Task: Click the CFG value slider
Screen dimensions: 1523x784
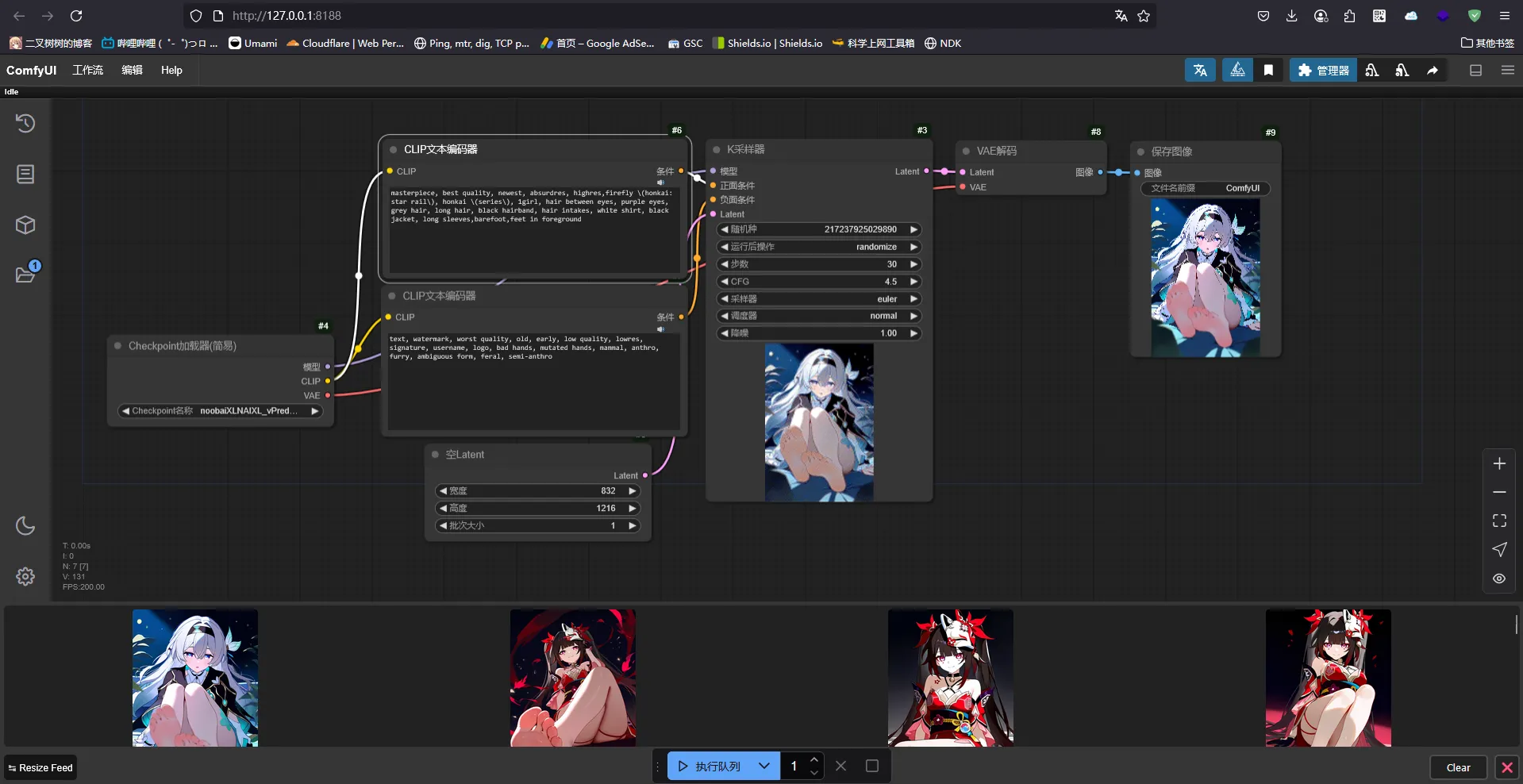Action: point(818,282)
